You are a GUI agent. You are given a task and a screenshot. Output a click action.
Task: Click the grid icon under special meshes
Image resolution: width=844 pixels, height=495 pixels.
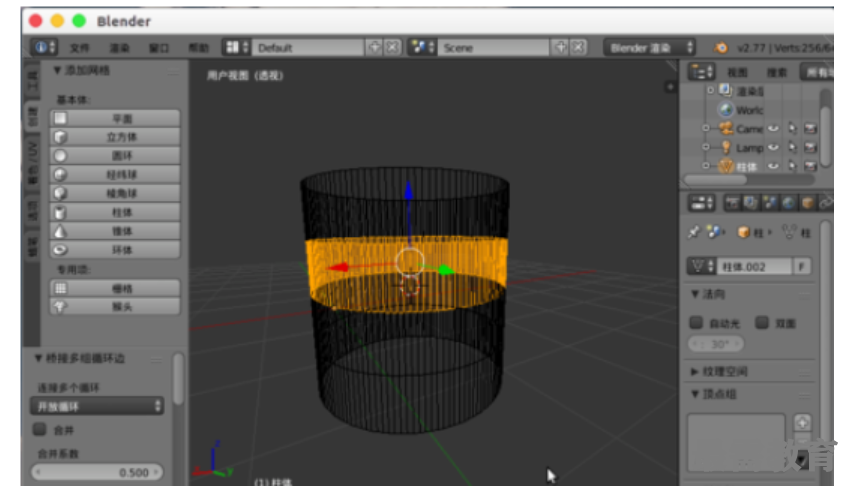point(61,288)
